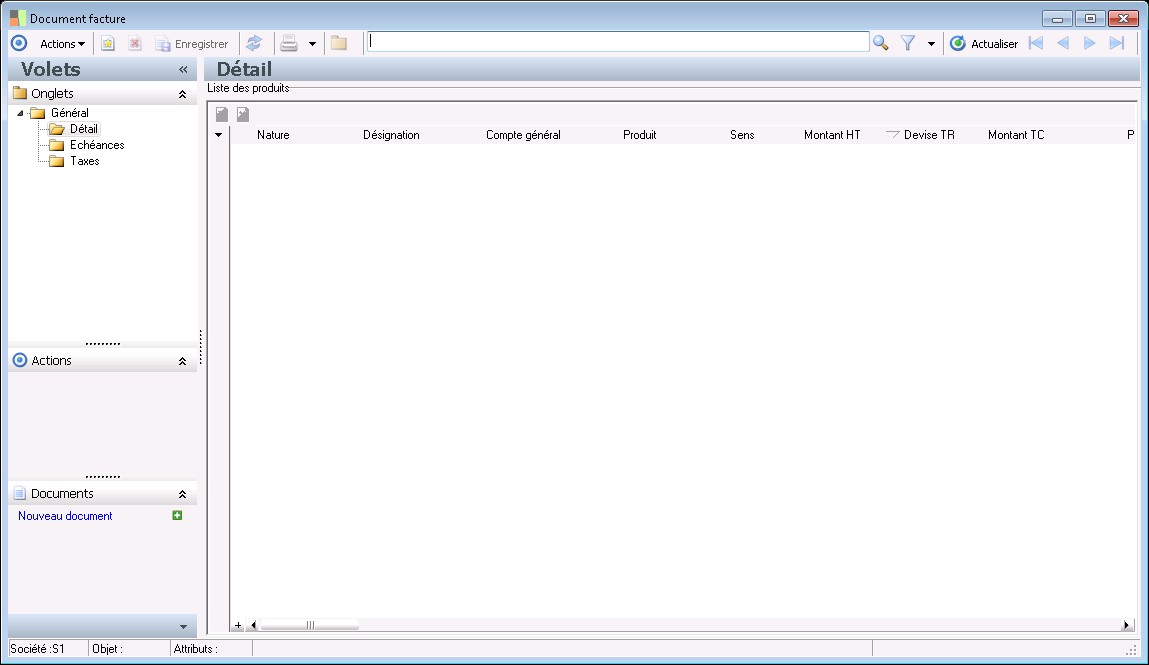This screenshot has width=1149, height=665.
Task: Click the Montant TC column header
Action: pyautogui.click(x=1016, y=135)
